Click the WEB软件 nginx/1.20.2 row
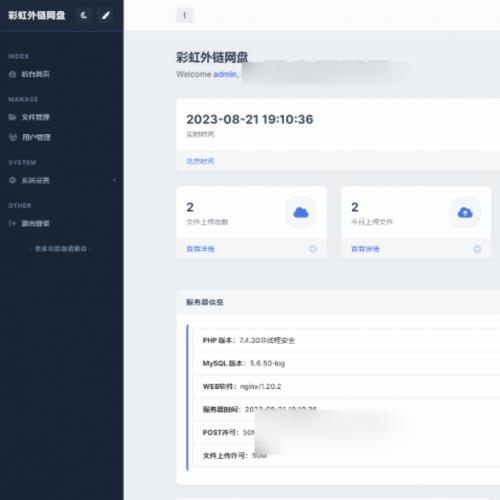Viewport: 500px width, 500px height. coord(346,386)
